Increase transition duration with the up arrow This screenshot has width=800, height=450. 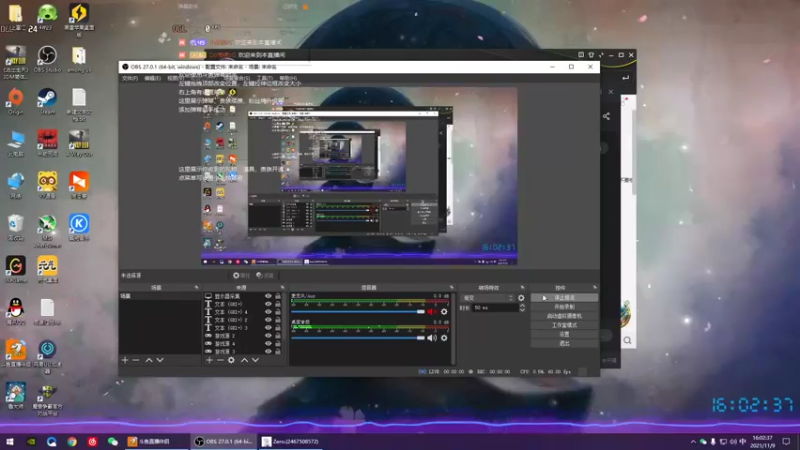tap(522, 306)
